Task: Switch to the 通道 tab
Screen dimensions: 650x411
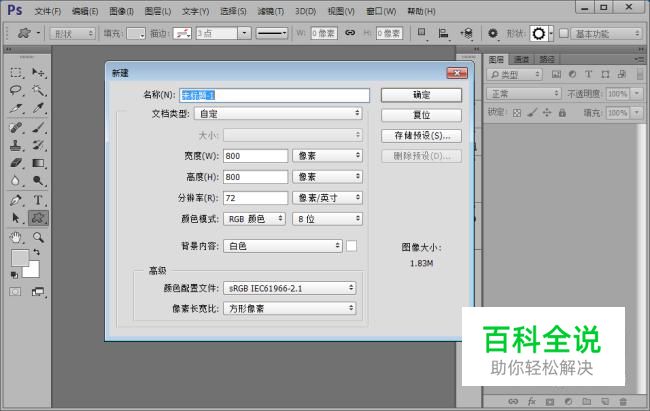Action: (521, 59)
